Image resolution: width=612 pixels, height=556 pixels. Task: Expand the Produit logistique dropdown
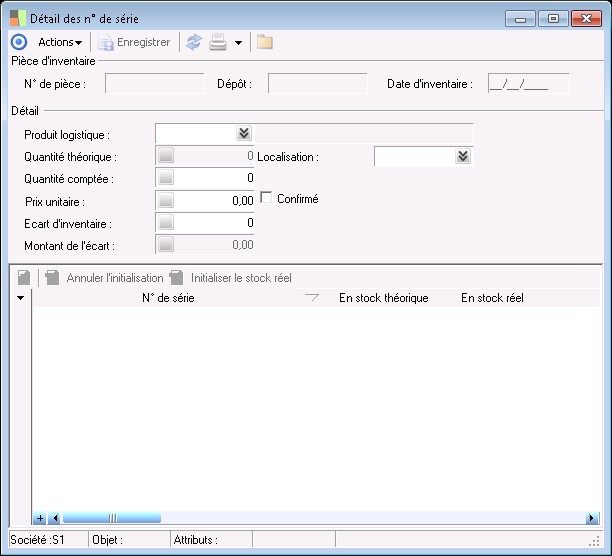[244, 133]
